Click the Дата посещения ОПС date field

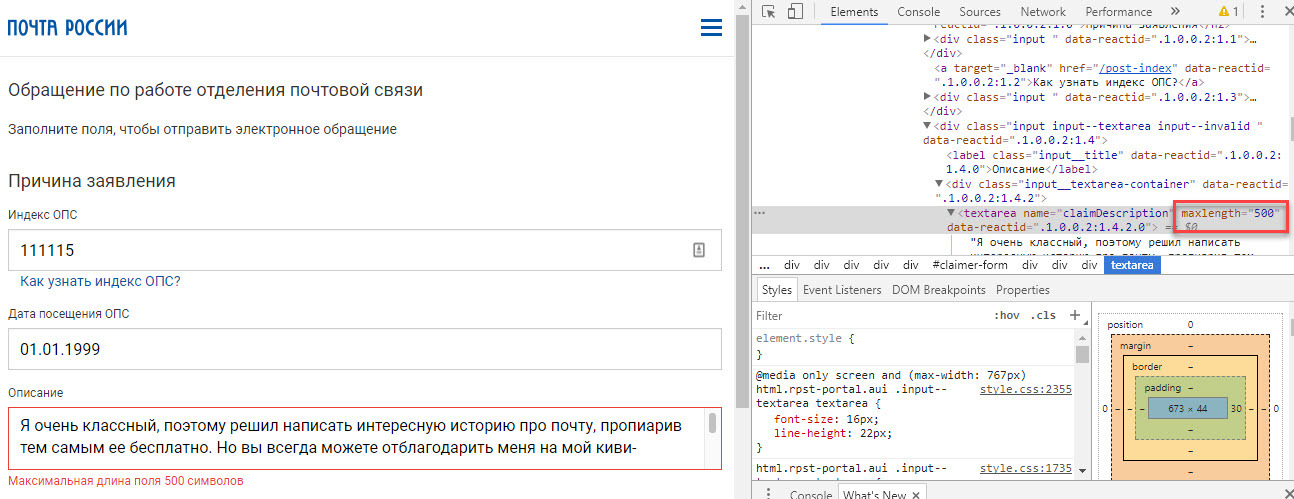point(364,349)
